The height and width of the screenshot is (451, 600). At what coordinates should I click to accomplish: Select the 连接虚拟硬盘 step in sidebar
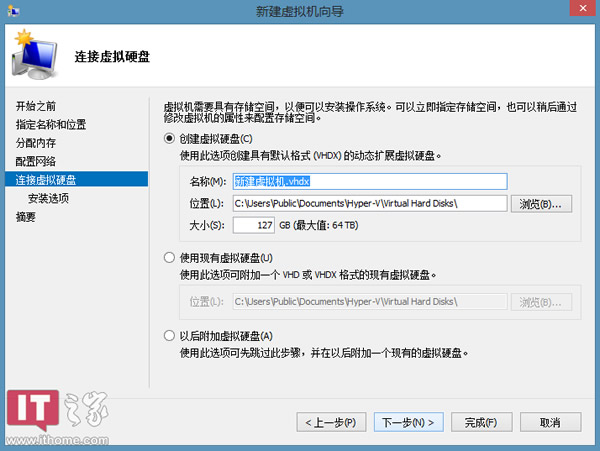(x=46, y=180)
